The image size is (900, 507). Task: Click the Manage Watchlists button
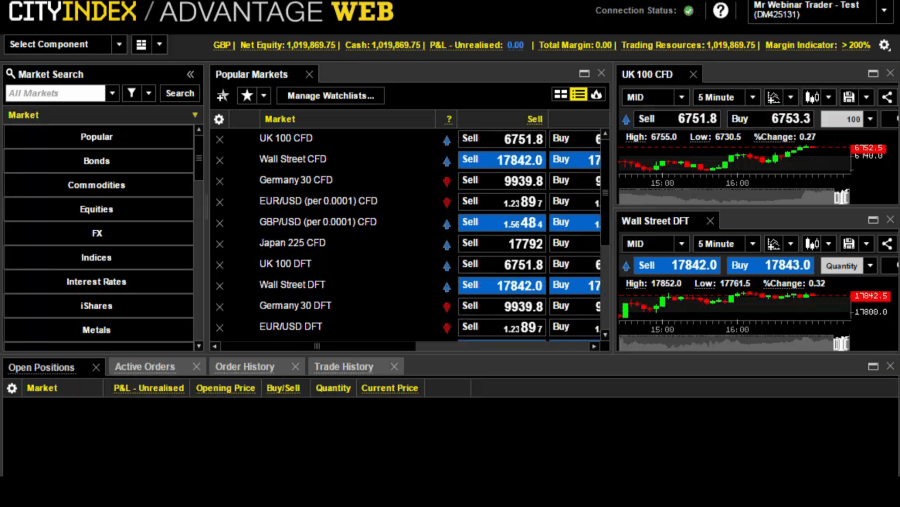pos(331,95)
